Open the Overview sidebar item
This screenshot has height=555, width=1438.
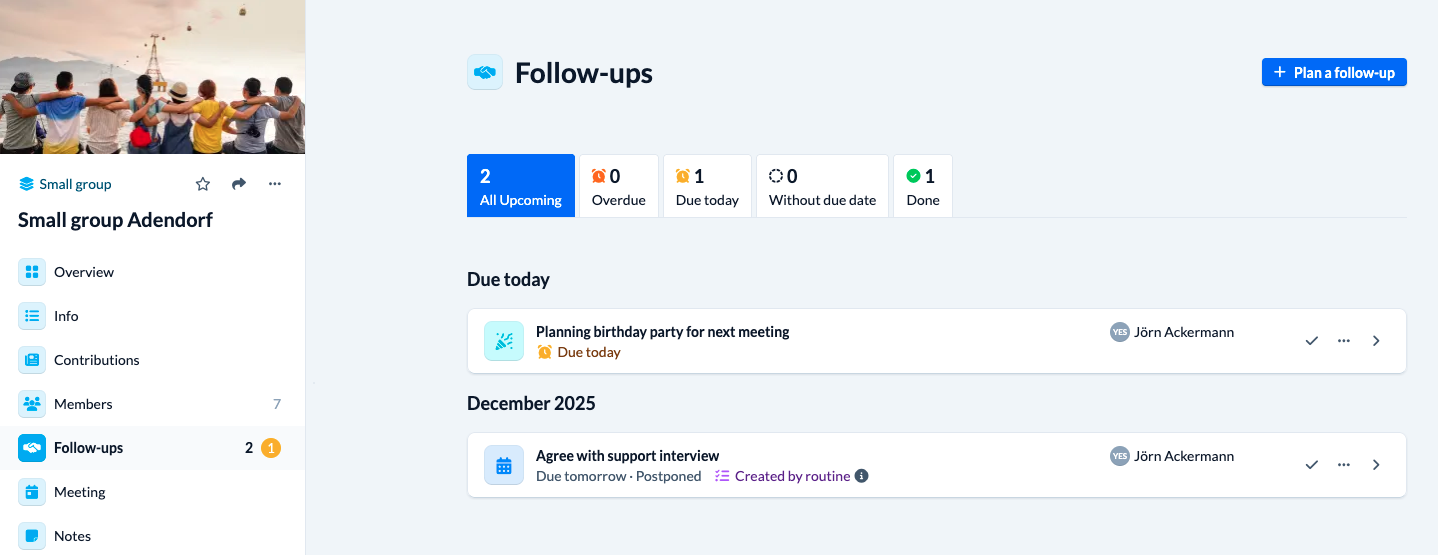pos(84,272)
